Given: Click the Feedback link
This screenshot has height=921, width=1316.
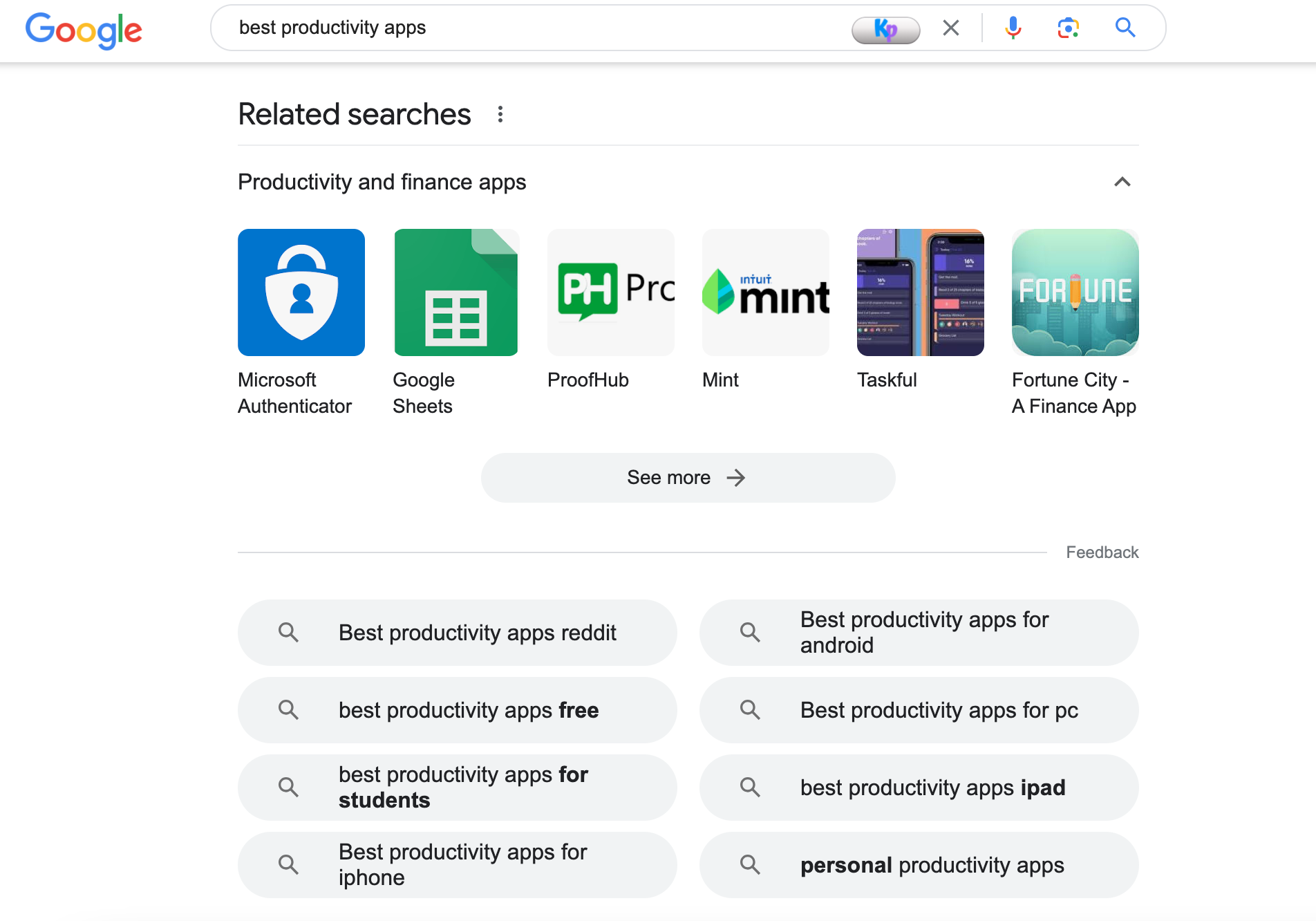Looking at the screenshot, I should [1102, 552].
